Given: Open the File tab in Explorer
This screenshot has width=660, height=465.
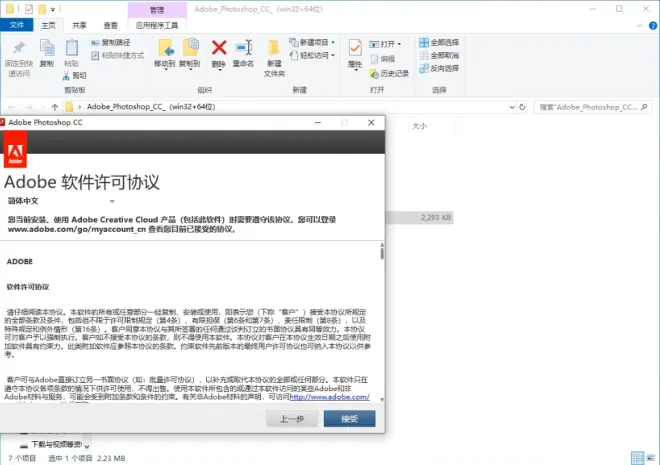Looking at the screenshot, I should 16,25.
